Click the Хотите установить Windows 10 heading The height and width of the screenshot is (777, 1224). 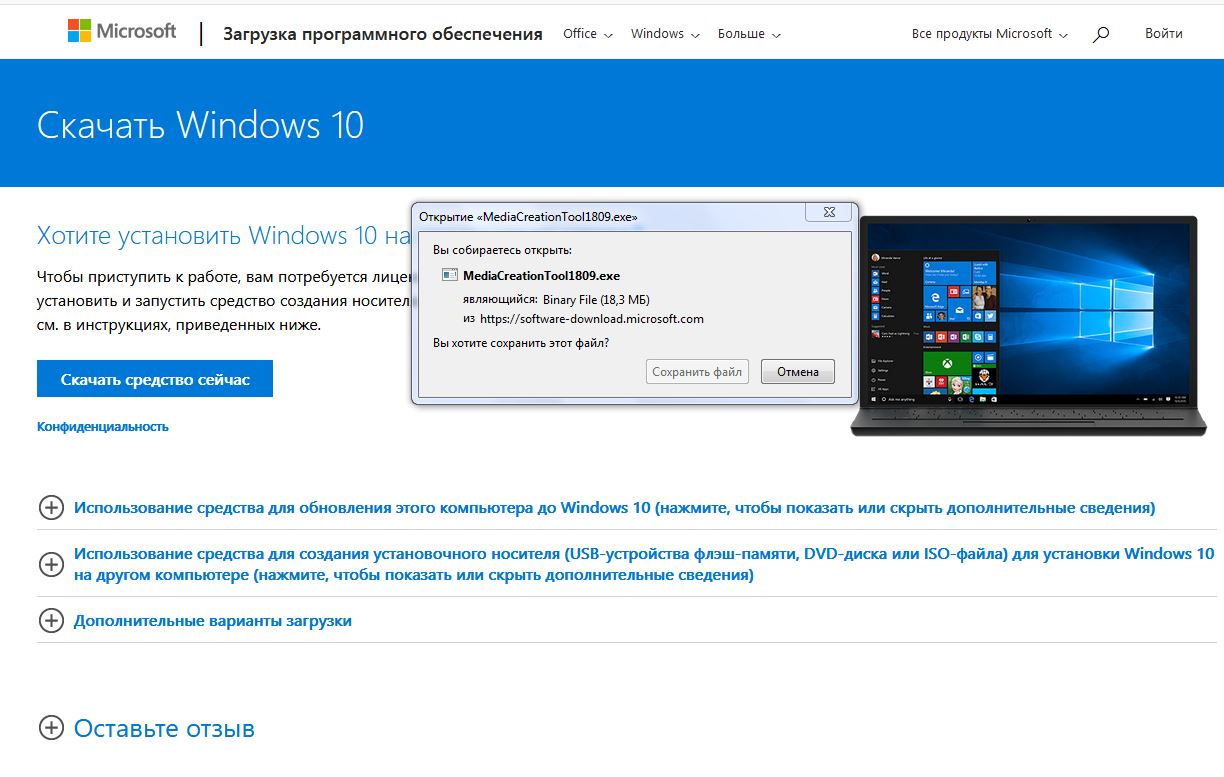224,235
